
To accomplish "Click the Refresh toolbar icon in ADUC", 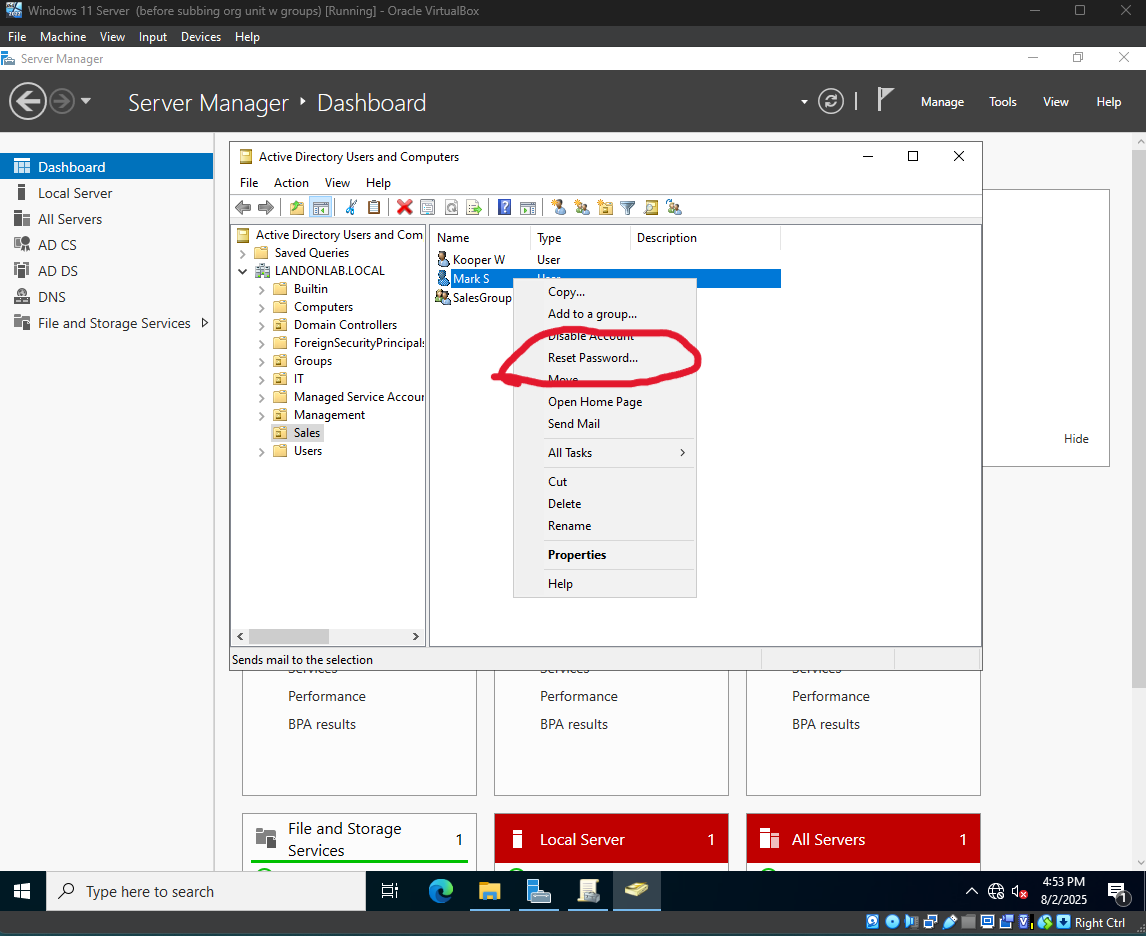I will [451, 208].
